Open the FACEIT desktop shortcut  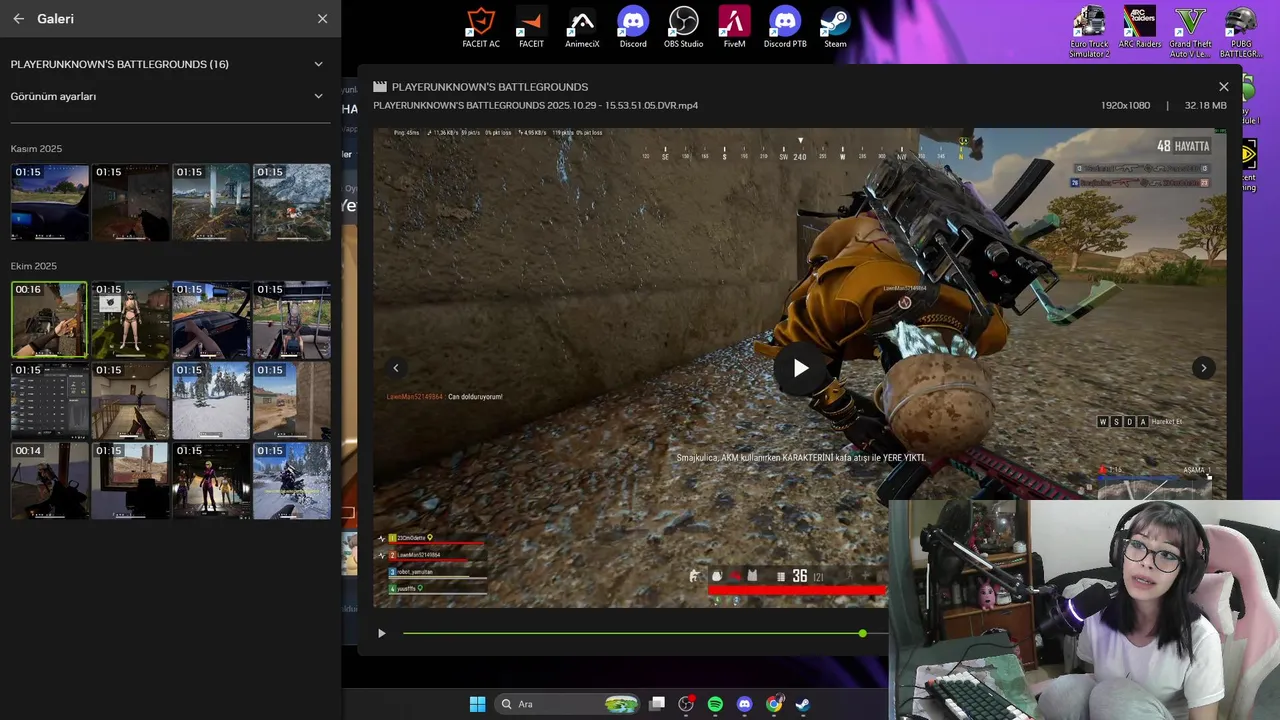pyautogui.click(x=532, y=27)
